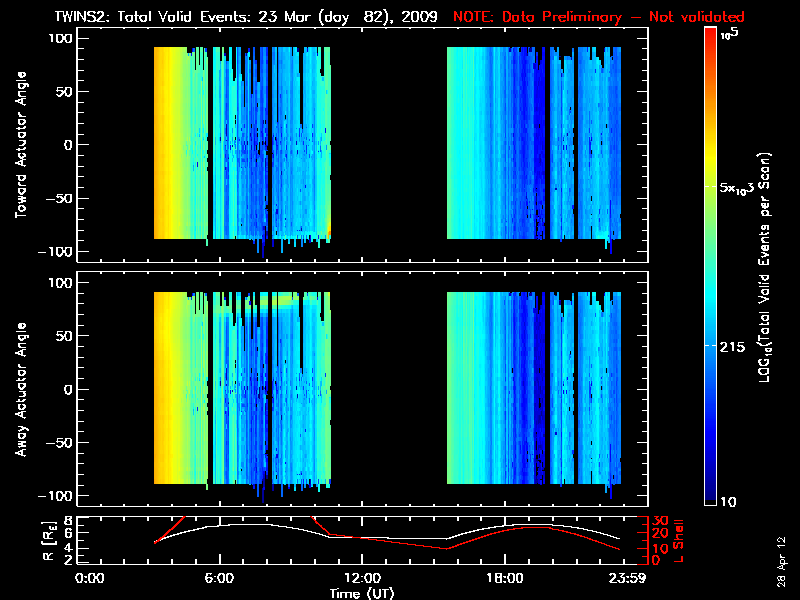Click the red "L Shell" axis label
This screenshot has width=800, height=600.
(x=682, y=540)
